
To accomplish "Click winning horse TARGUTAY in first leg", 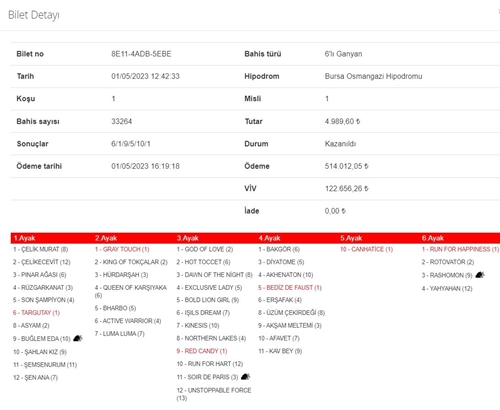I will (36, 313).
